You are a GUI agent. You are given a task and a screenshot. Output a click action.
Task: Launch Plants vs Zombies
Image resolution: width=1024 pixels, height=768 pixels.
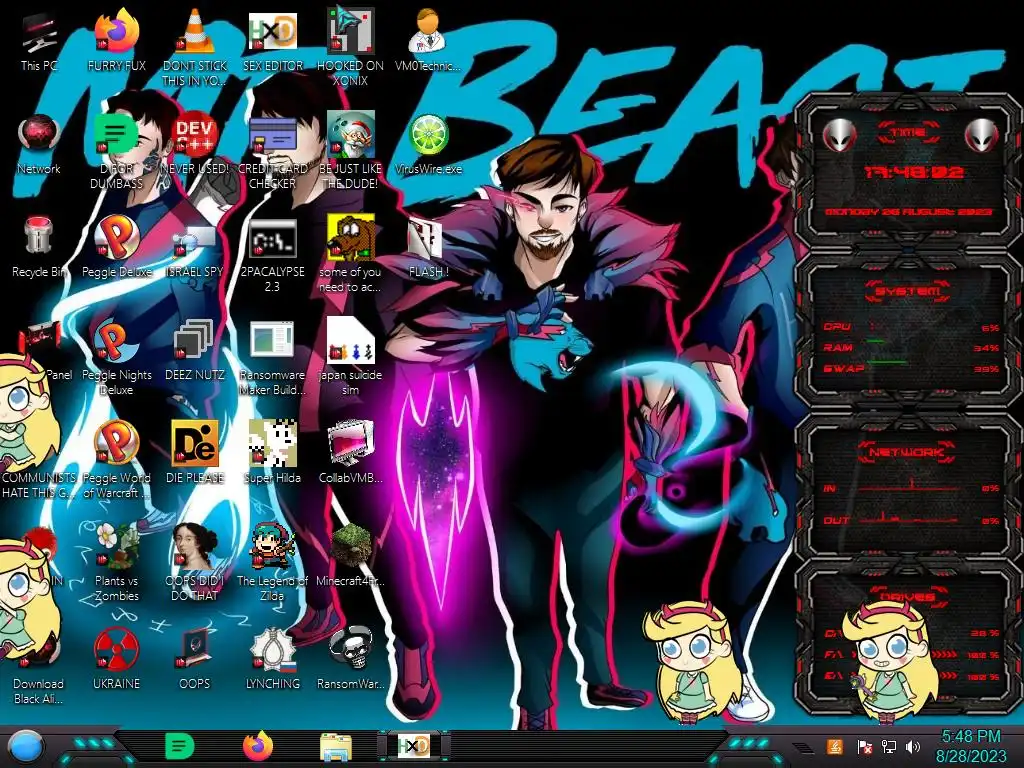tap(116, 546)
